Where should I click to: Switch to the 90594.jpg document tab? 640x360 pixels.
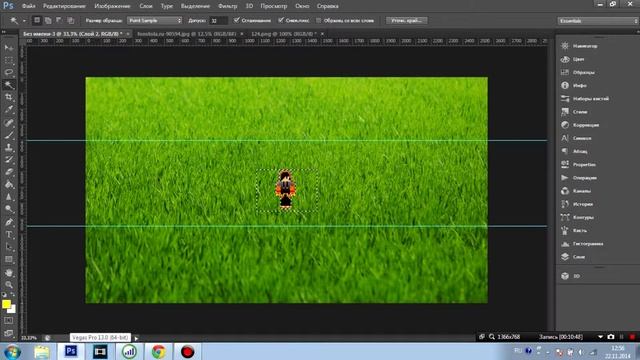coord(187,34)
